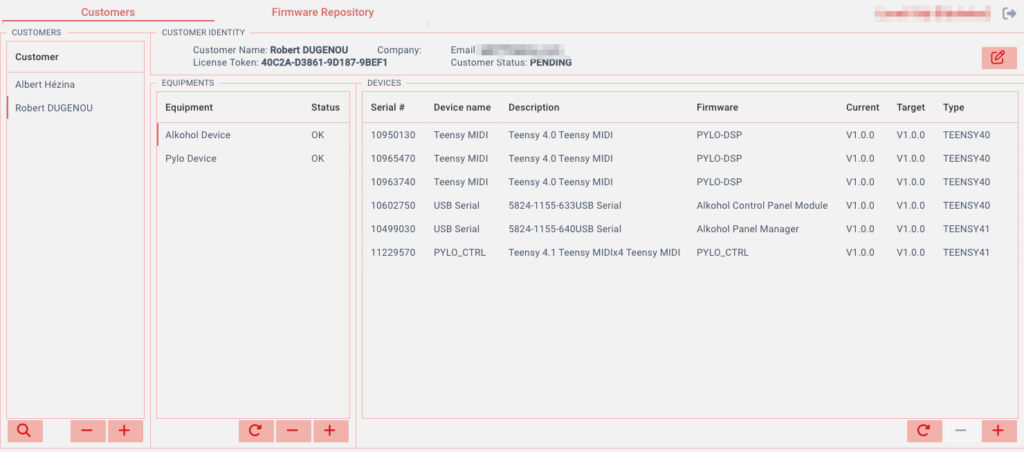This screenshot has width=1024, height=452.
Task: Refresh the equipments list
Action: click(x=256, y=431)
